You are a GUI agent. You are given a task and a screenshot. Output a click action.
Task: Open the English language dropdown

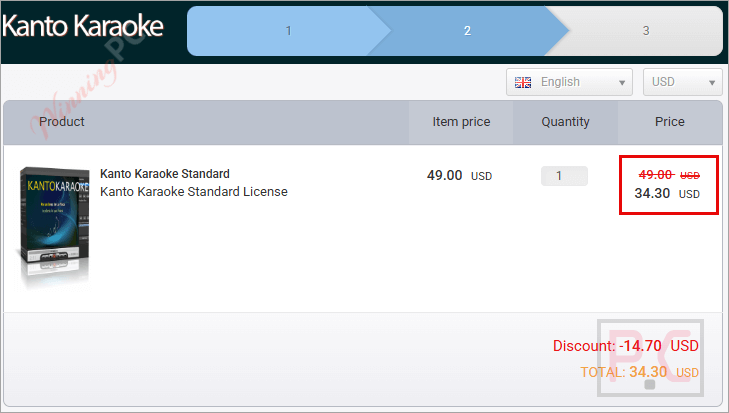569,82
